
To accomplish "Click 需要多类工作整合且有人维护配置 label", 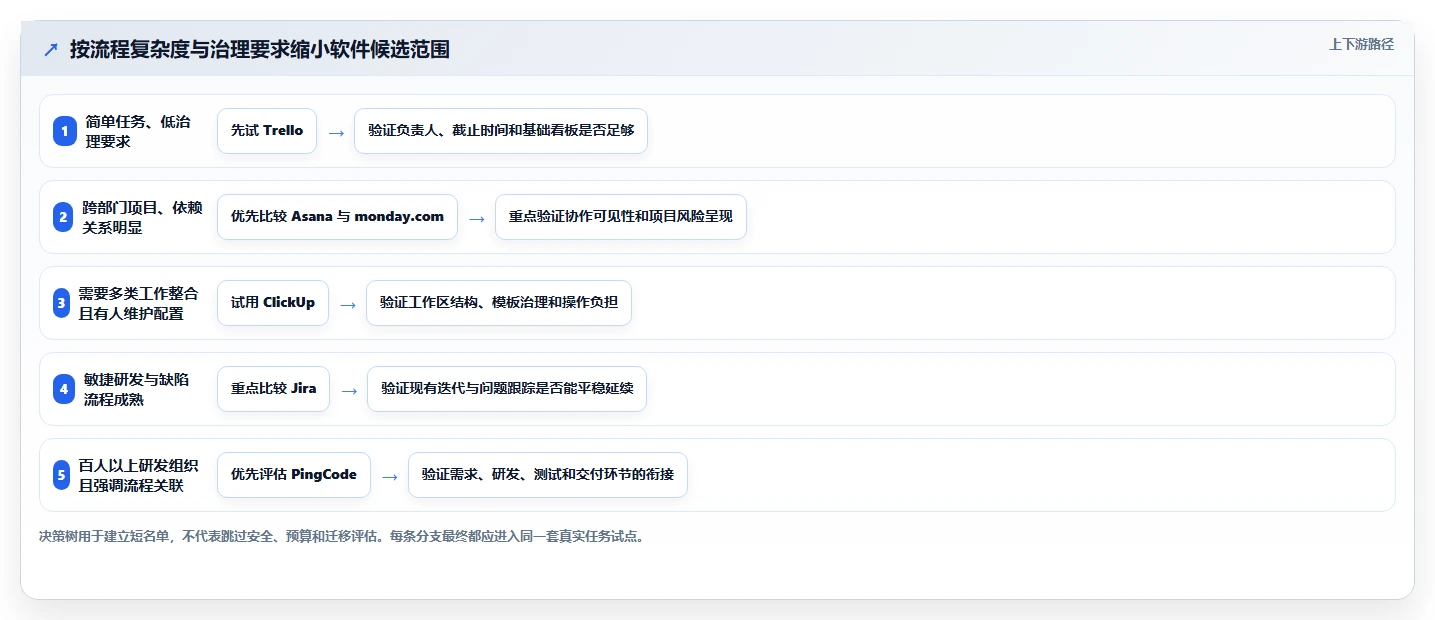I will click(138, 303).
